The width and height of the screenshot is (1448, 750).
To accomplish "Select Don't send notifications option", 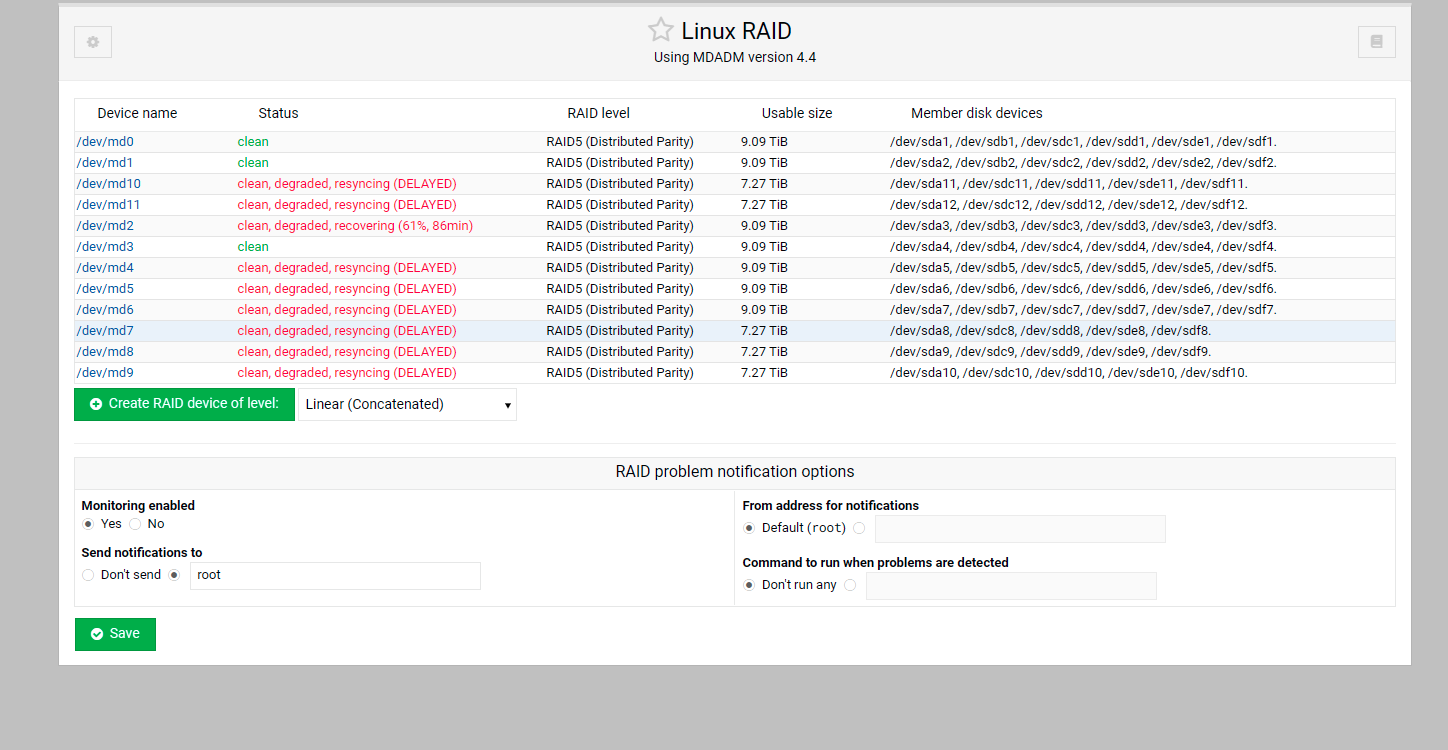I will tap(88, 575).
